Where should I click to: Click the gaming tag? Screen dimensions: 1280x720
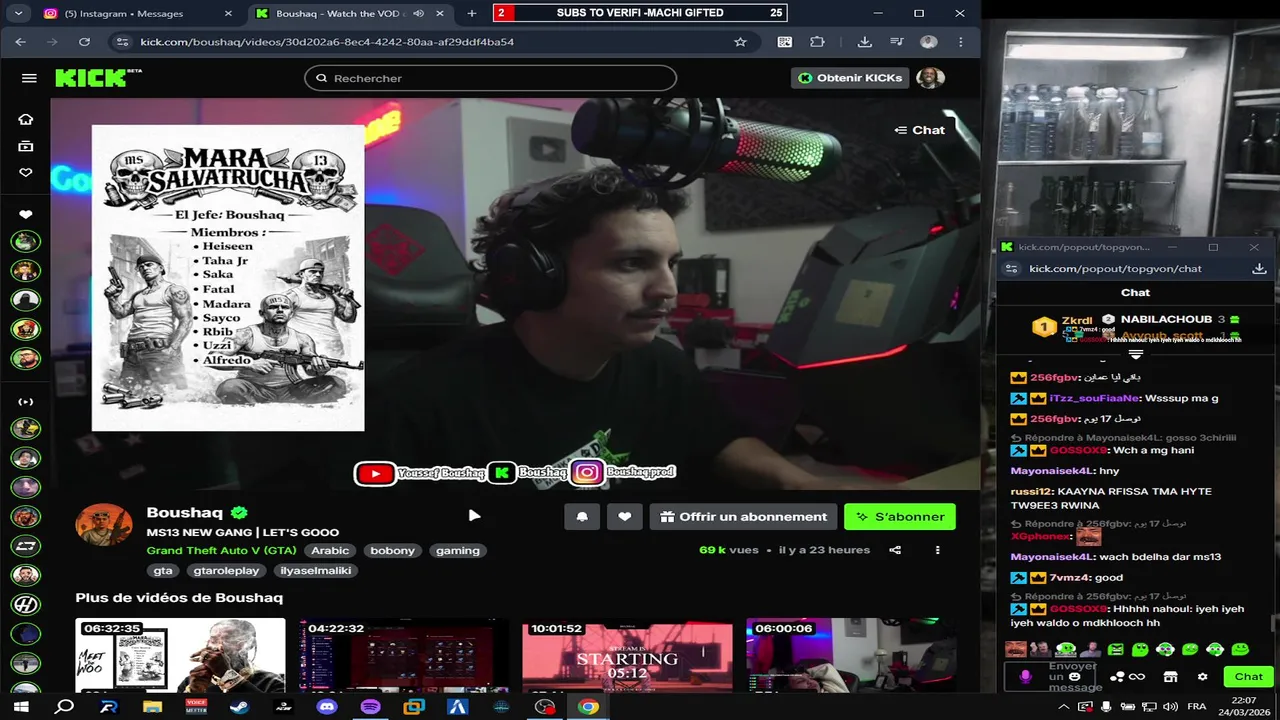pyautogui.click(x=458, y=551)
